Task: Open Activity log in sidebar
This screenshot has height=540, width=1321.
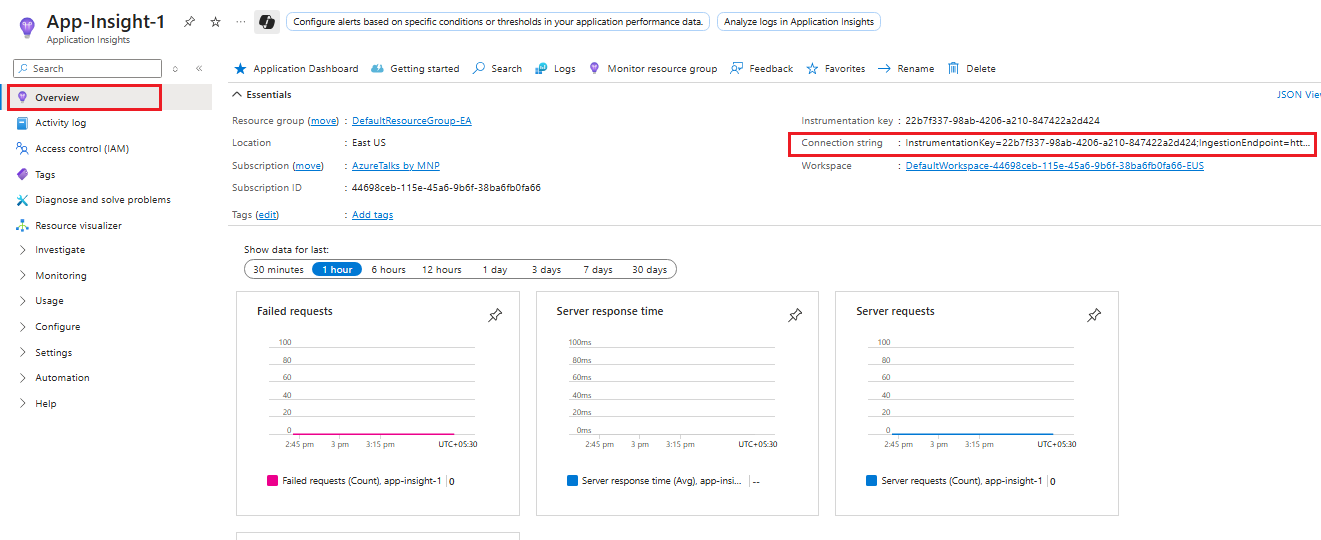Action: (x=60, y=123)
